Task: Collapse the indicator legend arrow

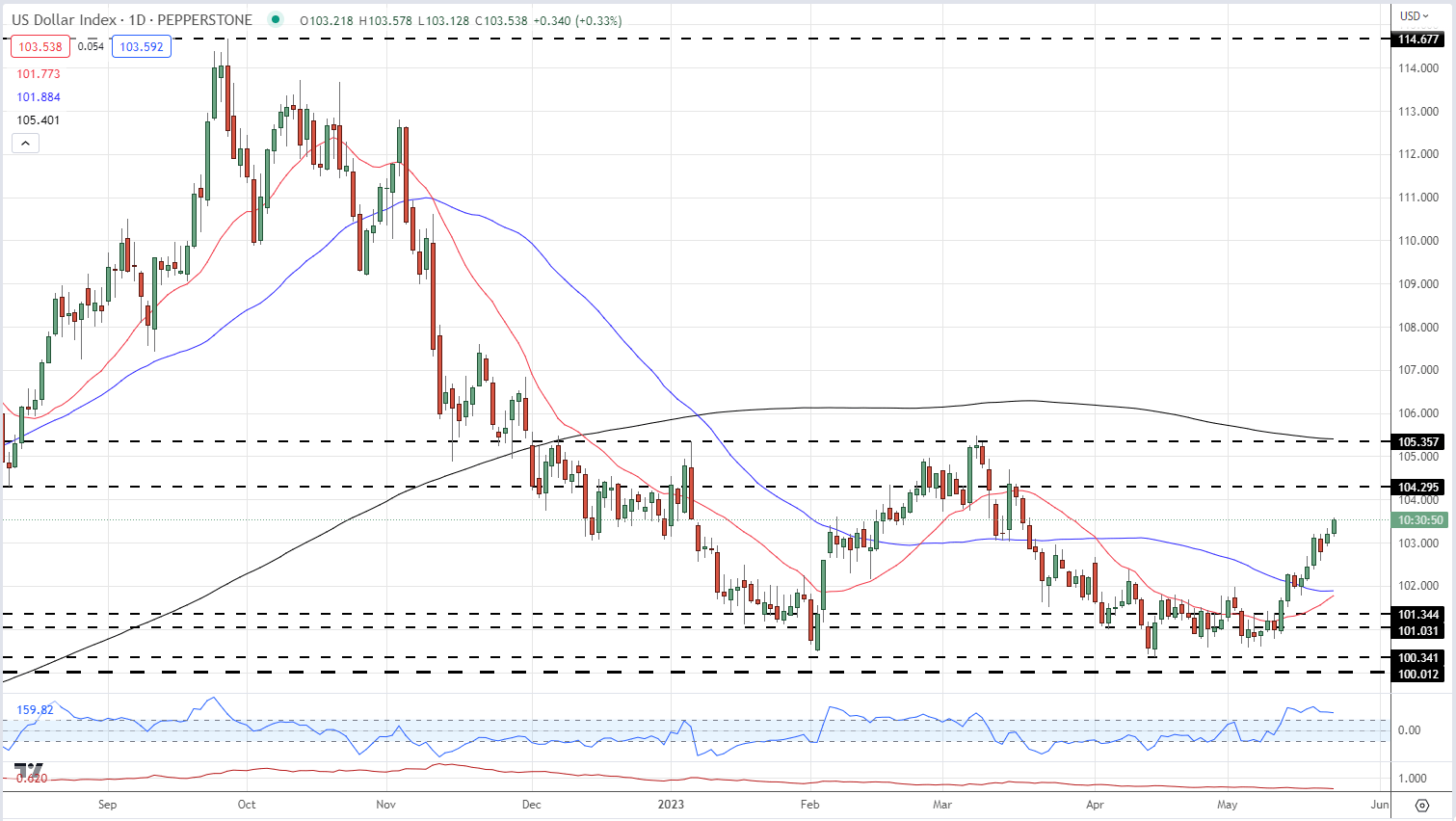Action: (x=25, y=144)
